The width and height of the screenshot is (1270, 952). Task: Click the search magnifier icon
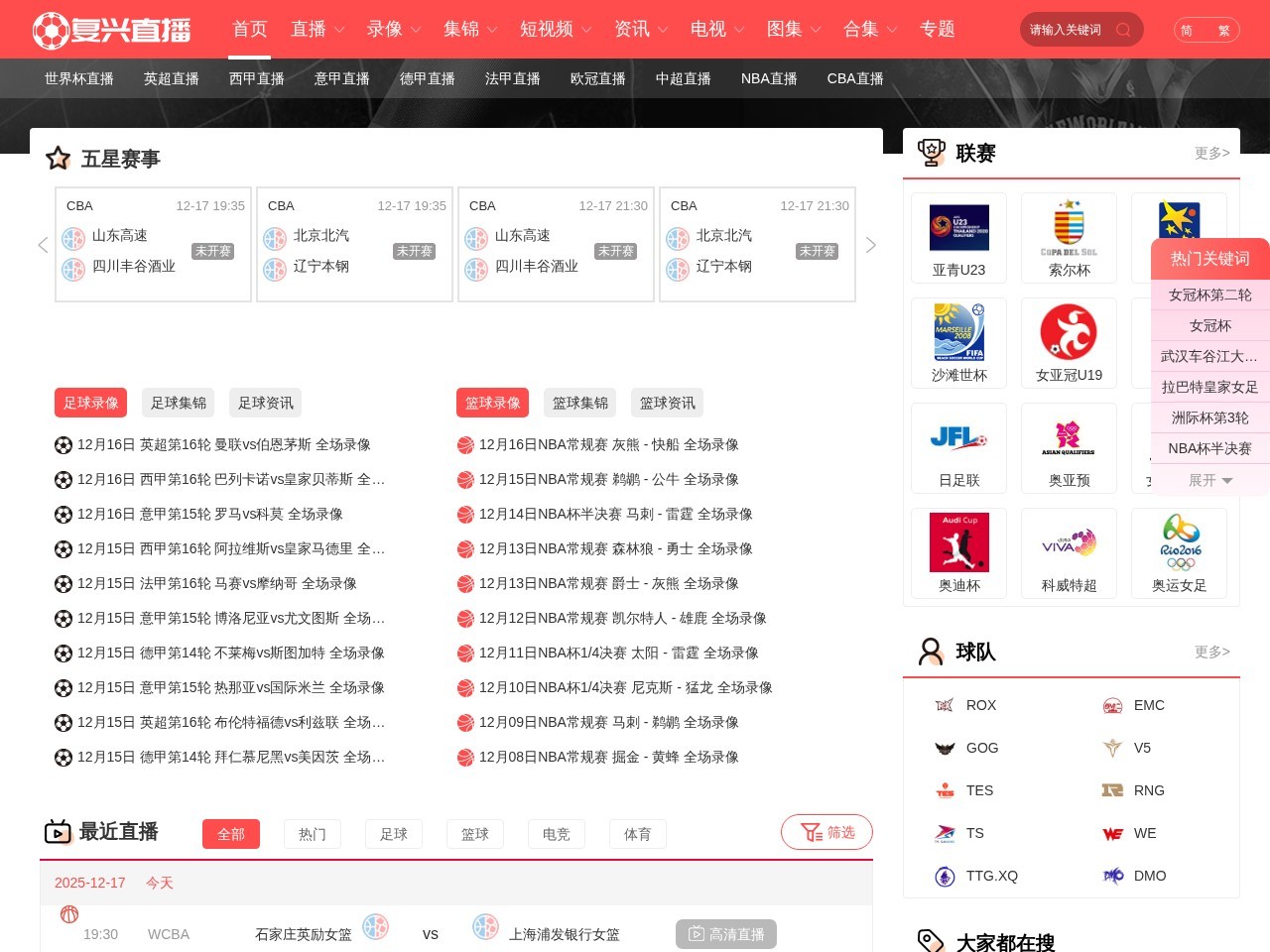1123,30
